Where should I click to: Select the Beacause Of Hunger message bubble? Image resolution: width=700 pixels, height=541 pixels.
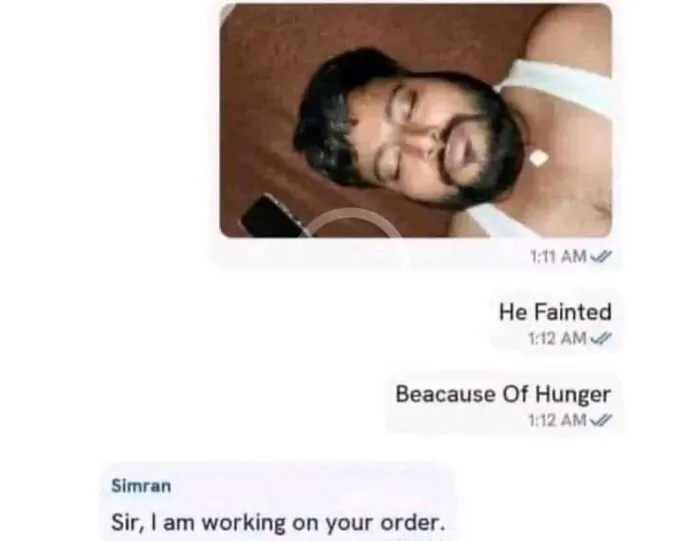click(504, 404)
